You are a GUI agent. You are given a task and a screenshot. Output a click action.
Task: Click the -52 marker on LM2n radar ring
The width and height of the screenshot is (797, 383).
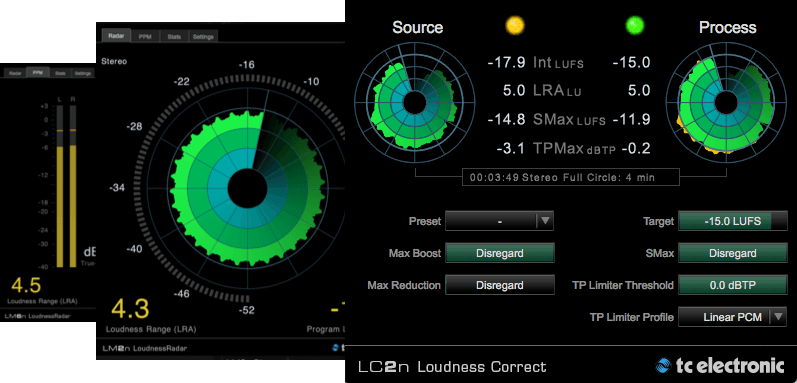click(x=247, y=311)
